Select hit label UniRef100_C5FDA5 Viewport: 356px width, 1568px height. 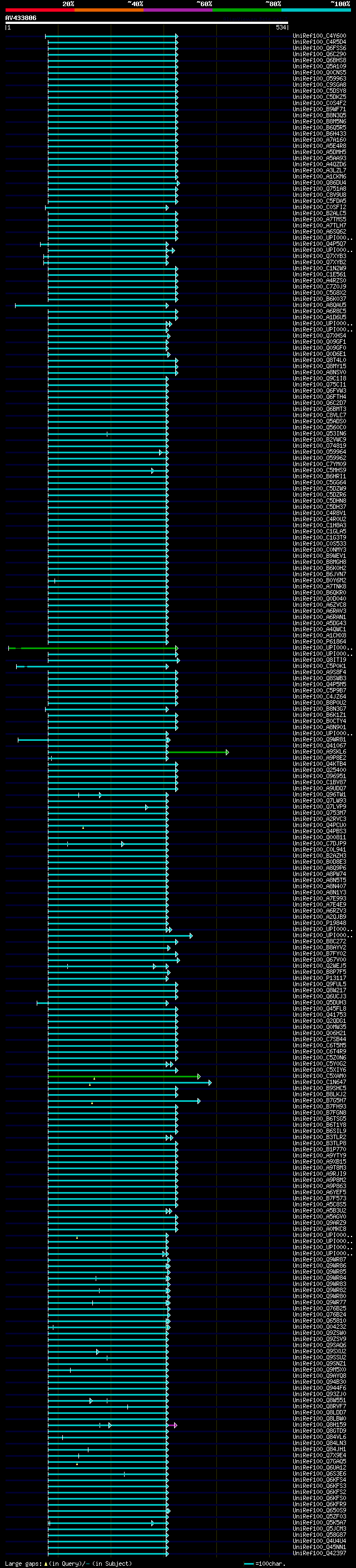[x=319, y=201]
